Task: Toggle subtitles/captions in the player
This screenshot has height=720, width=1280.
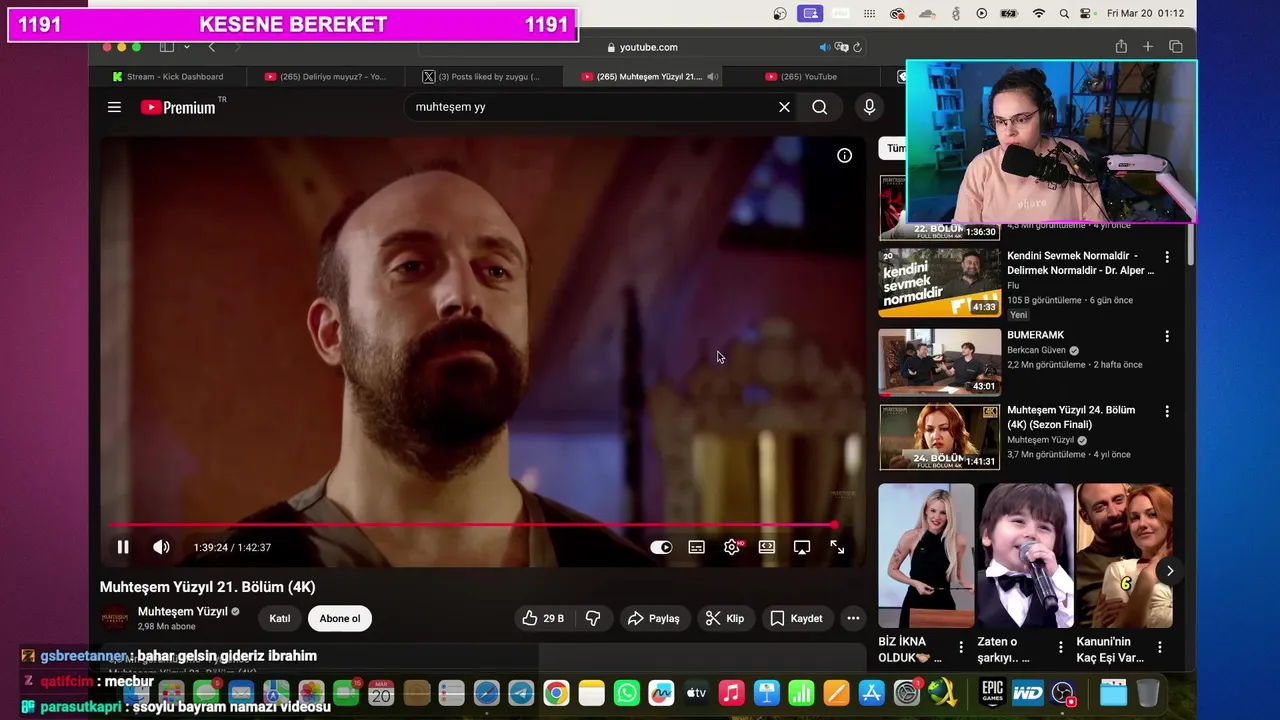Action: click(696, 547)
